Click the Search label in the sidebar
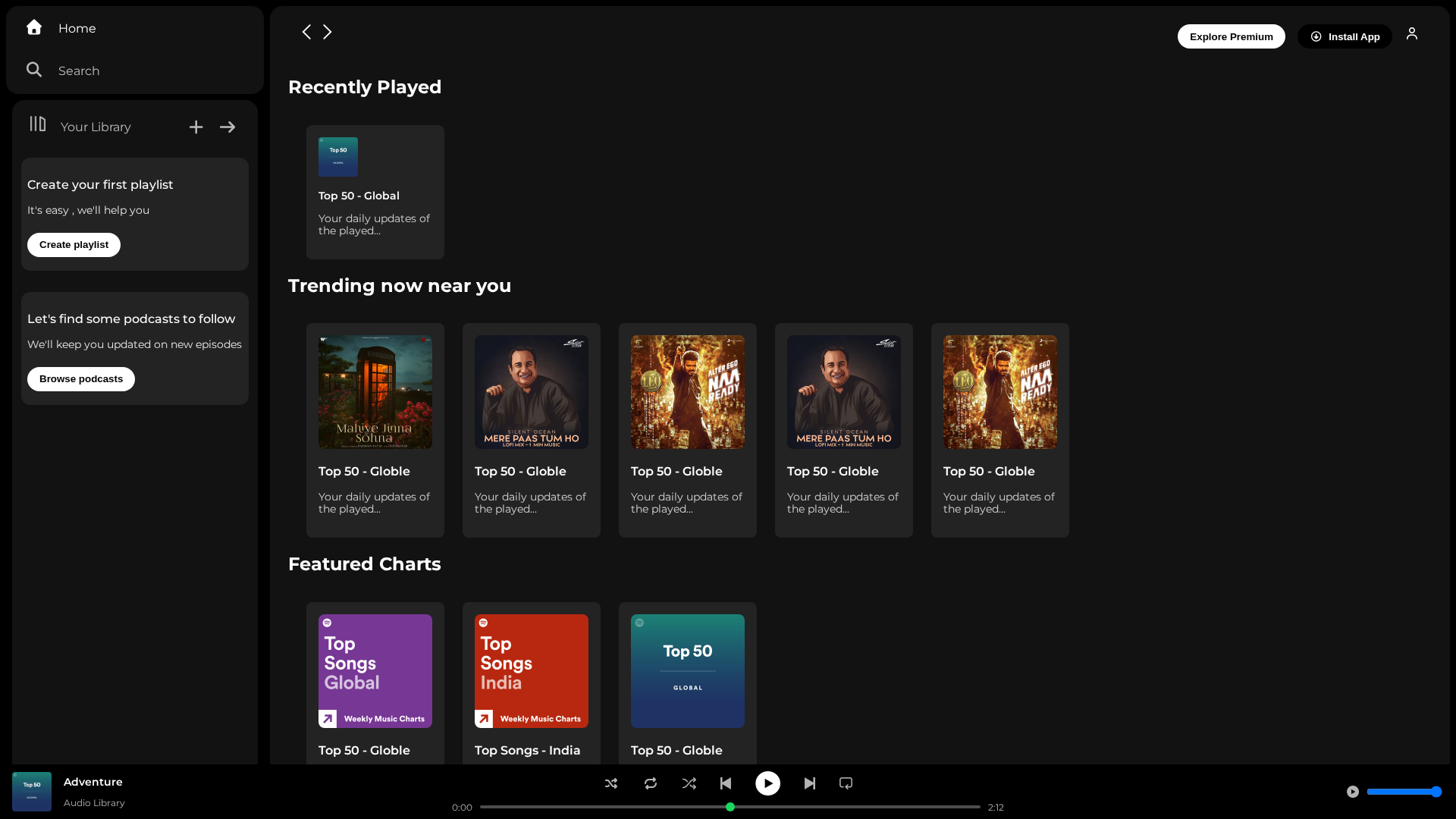 click(x=79, y=71)
